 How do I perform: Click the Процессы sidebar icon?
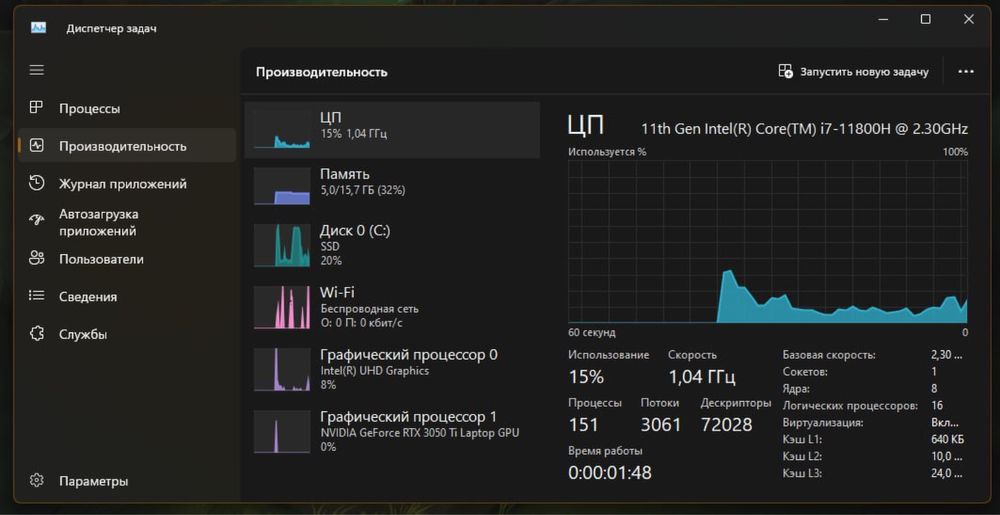click(36, 108)
